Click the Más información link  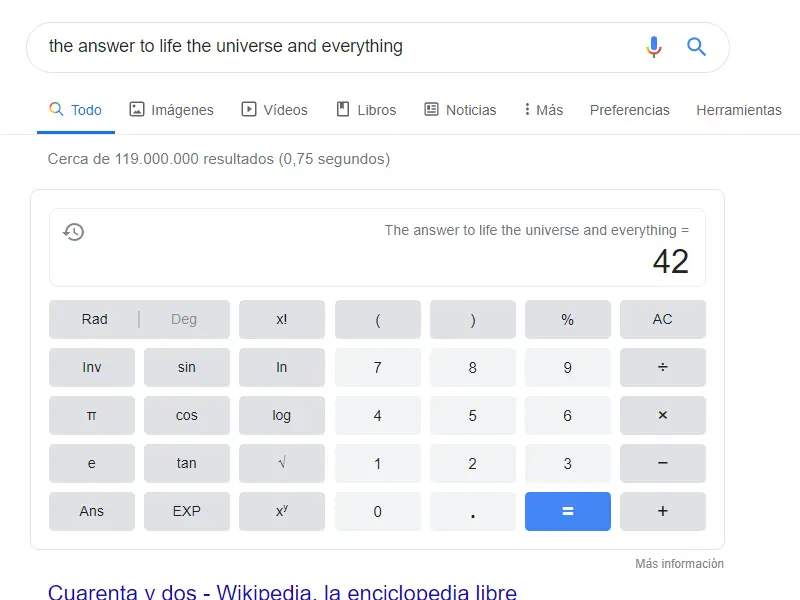[679, 564]
